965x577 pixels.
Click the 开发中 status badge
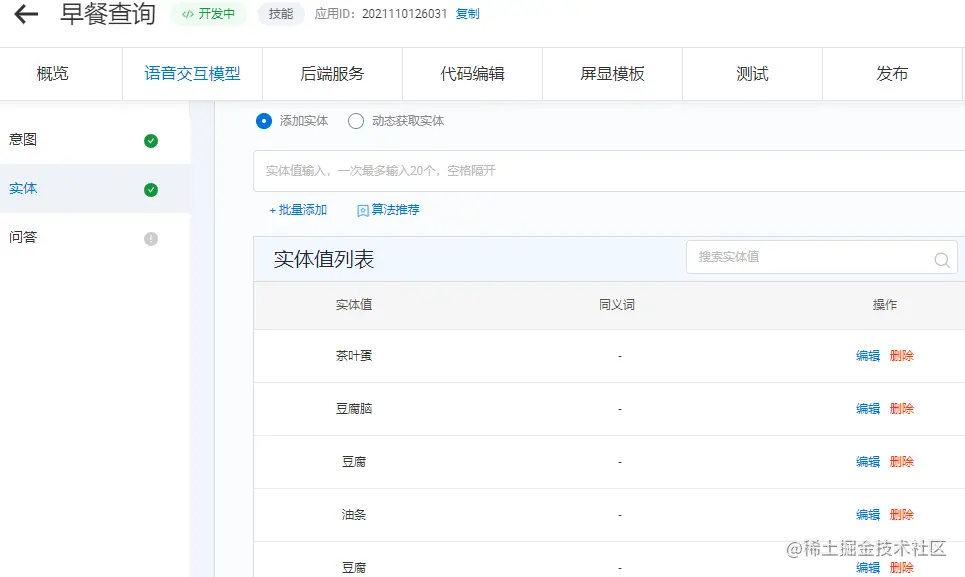(209, 14)
